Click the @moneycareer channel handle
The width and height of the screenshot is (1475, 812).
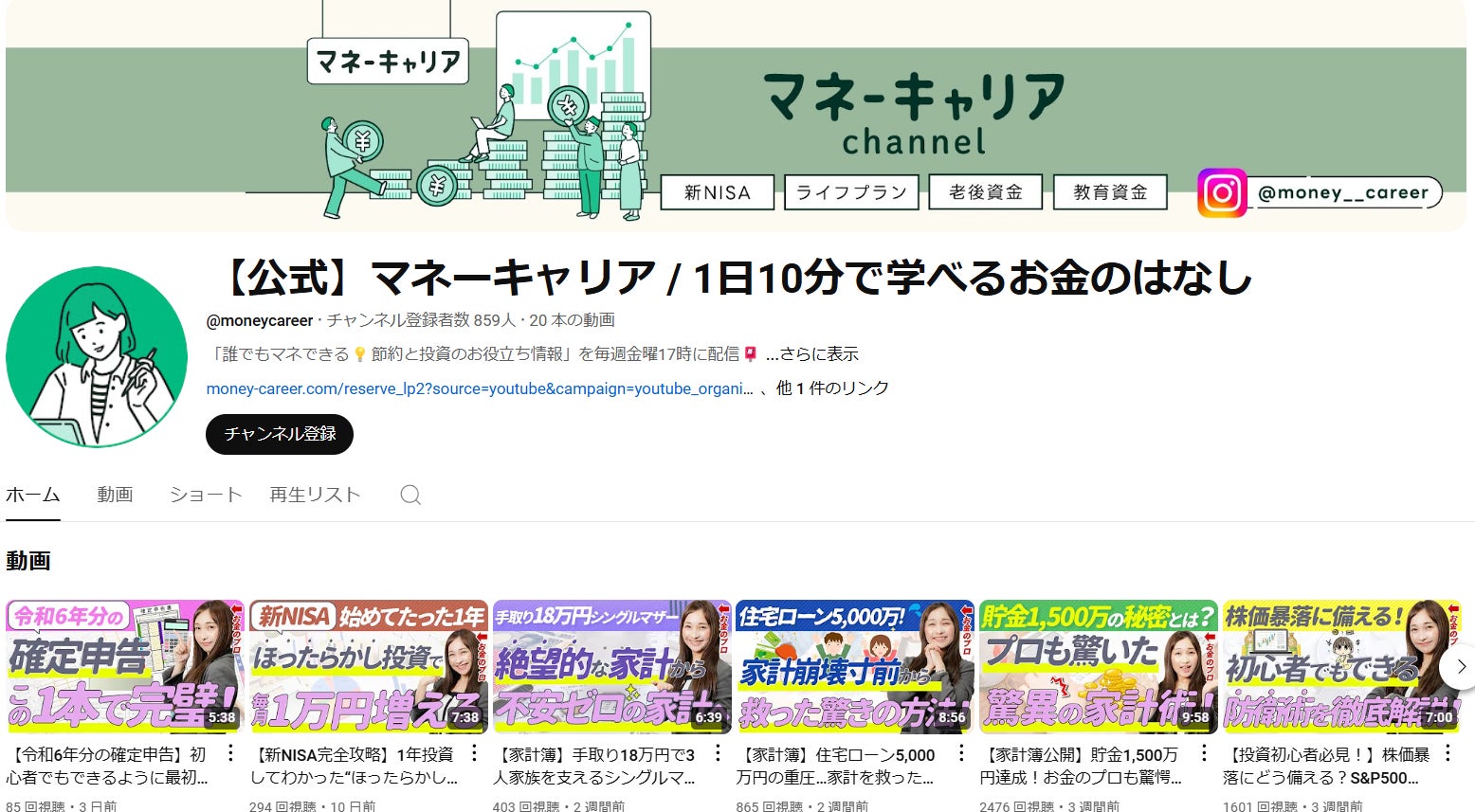click(x=260, y=320)
